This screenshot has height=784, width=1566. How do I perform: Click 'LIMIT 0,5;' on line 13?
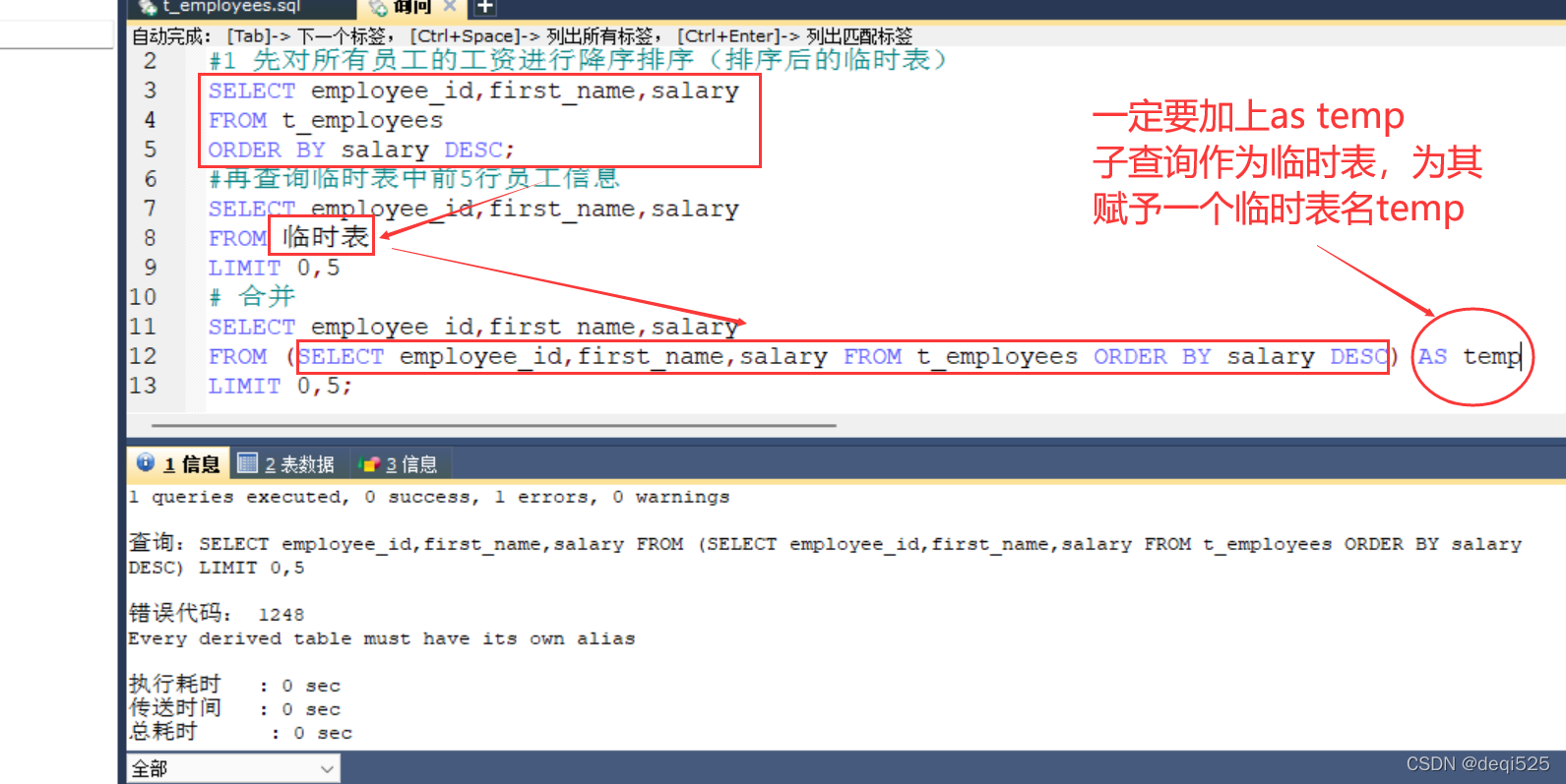pyautogui.click(x=280, y=386)
